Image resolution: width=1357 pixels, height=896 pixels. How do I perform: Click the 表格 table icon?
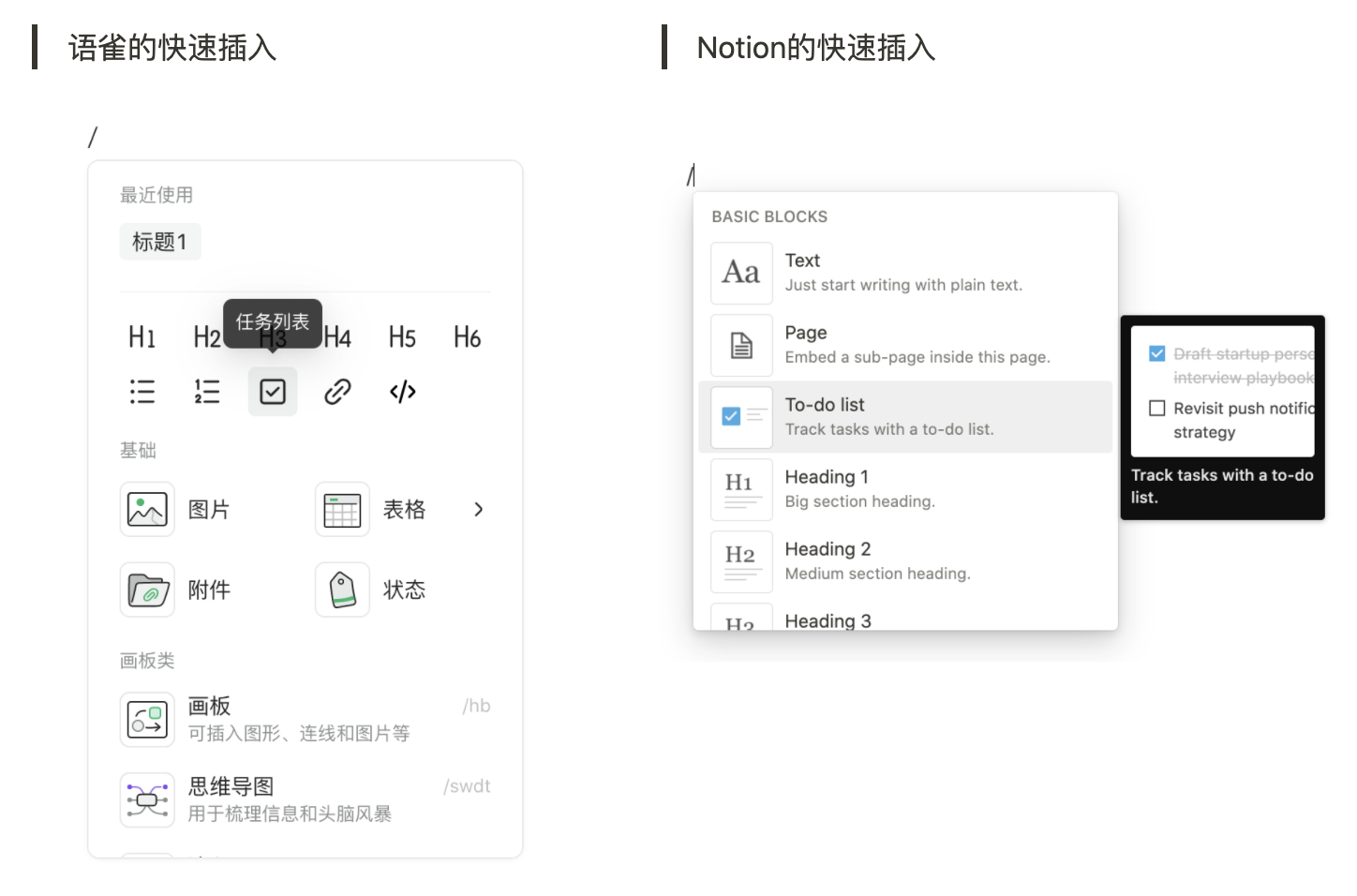[x=342, y=509]
